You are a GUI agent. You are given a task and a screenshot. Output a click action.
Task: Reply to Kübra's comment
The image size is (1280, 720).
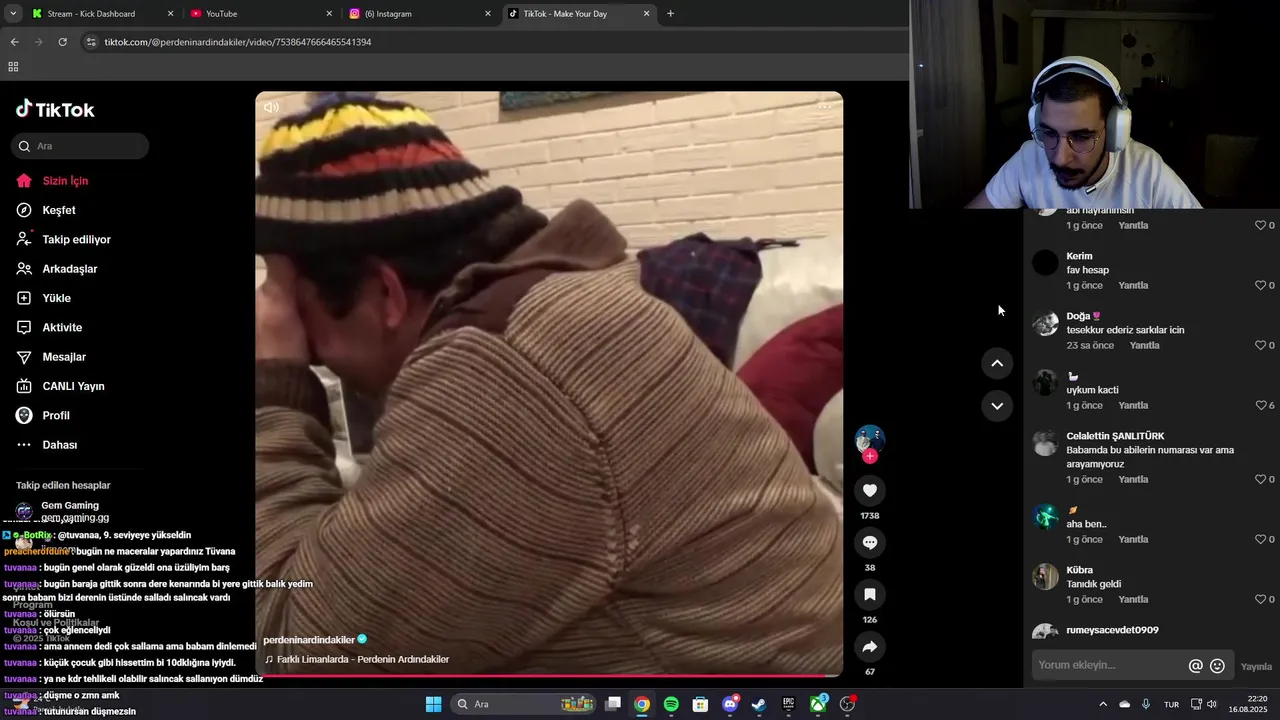point(1133,599)
